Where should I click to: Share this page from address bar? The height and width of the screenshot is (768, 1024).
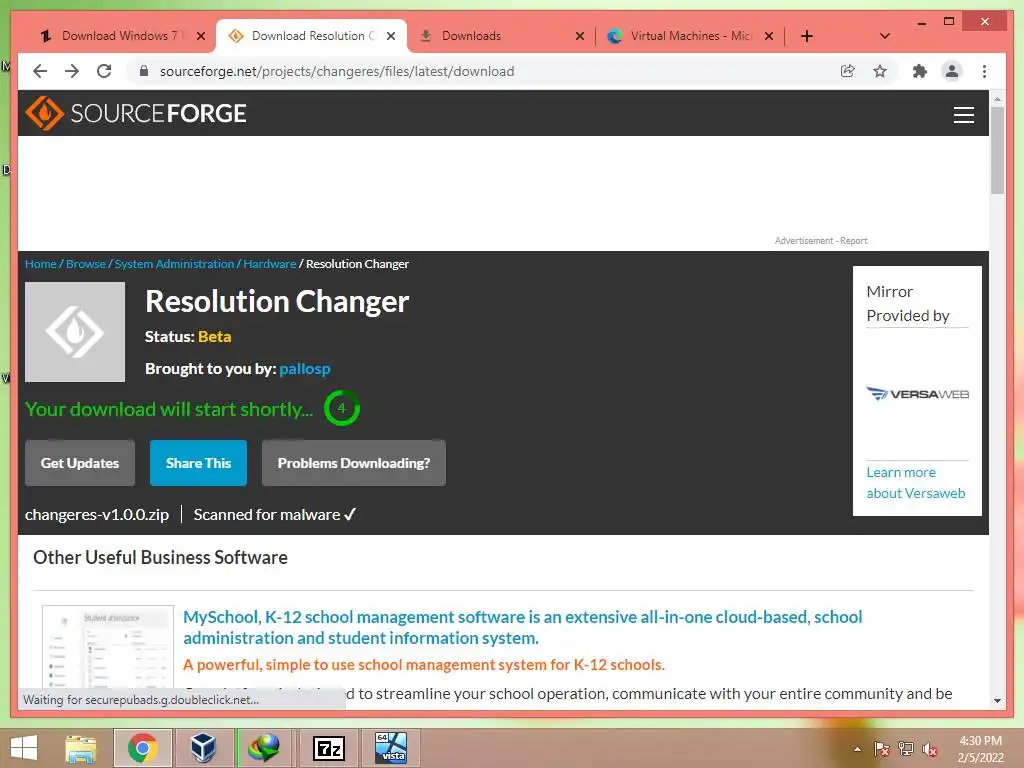[x=848, y=71]
